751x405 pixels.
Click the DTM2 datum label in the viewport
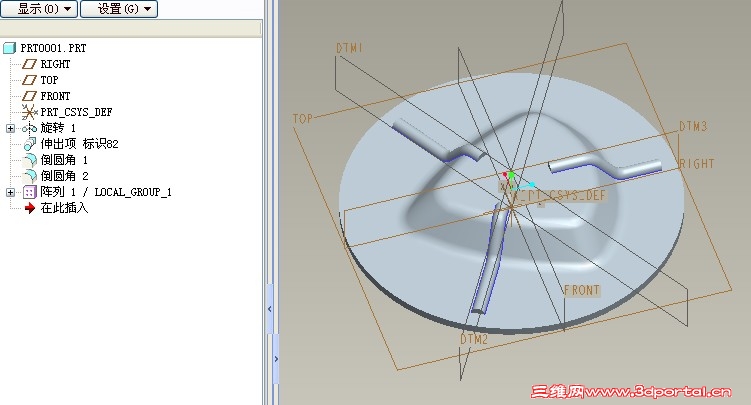coord(474,339)
